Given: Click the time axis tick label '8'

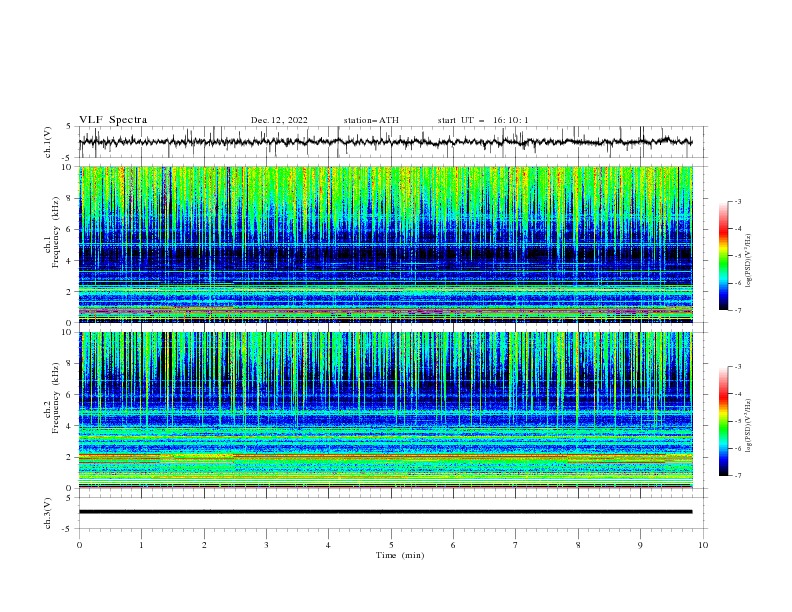Looking at the screenshot, I should tap(578, 545).
